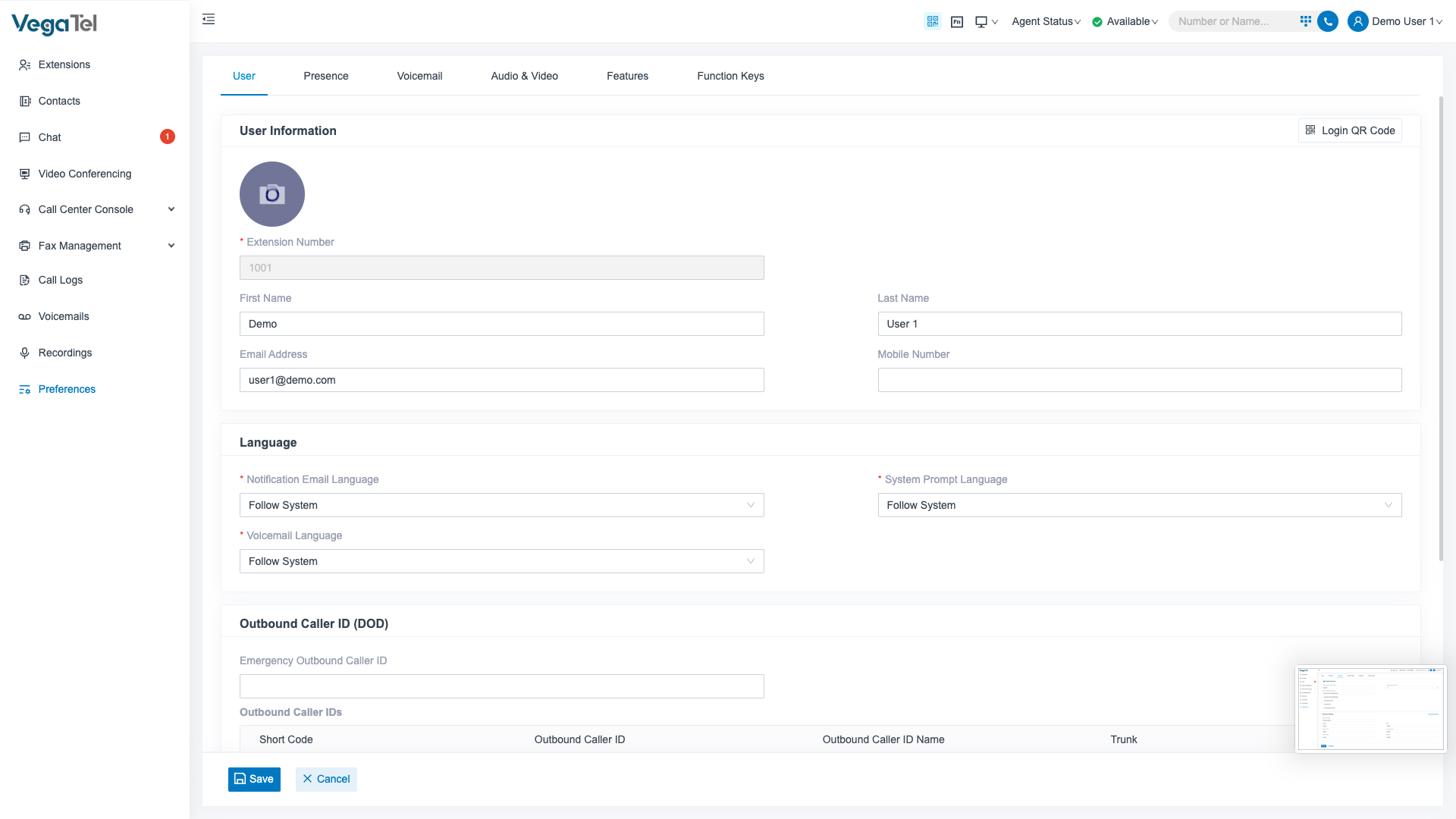Open Voicemails from the sidebar
Viewport: 1456px width, 819px height.
(x=64, y=316)
